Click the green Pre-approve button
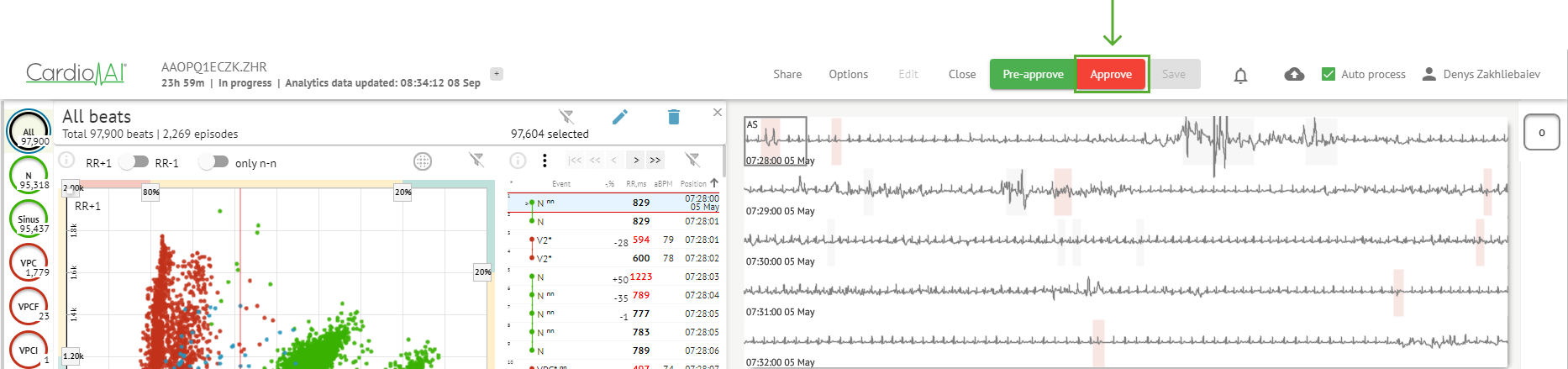The image size is (1568, 369). [1033, 74]
